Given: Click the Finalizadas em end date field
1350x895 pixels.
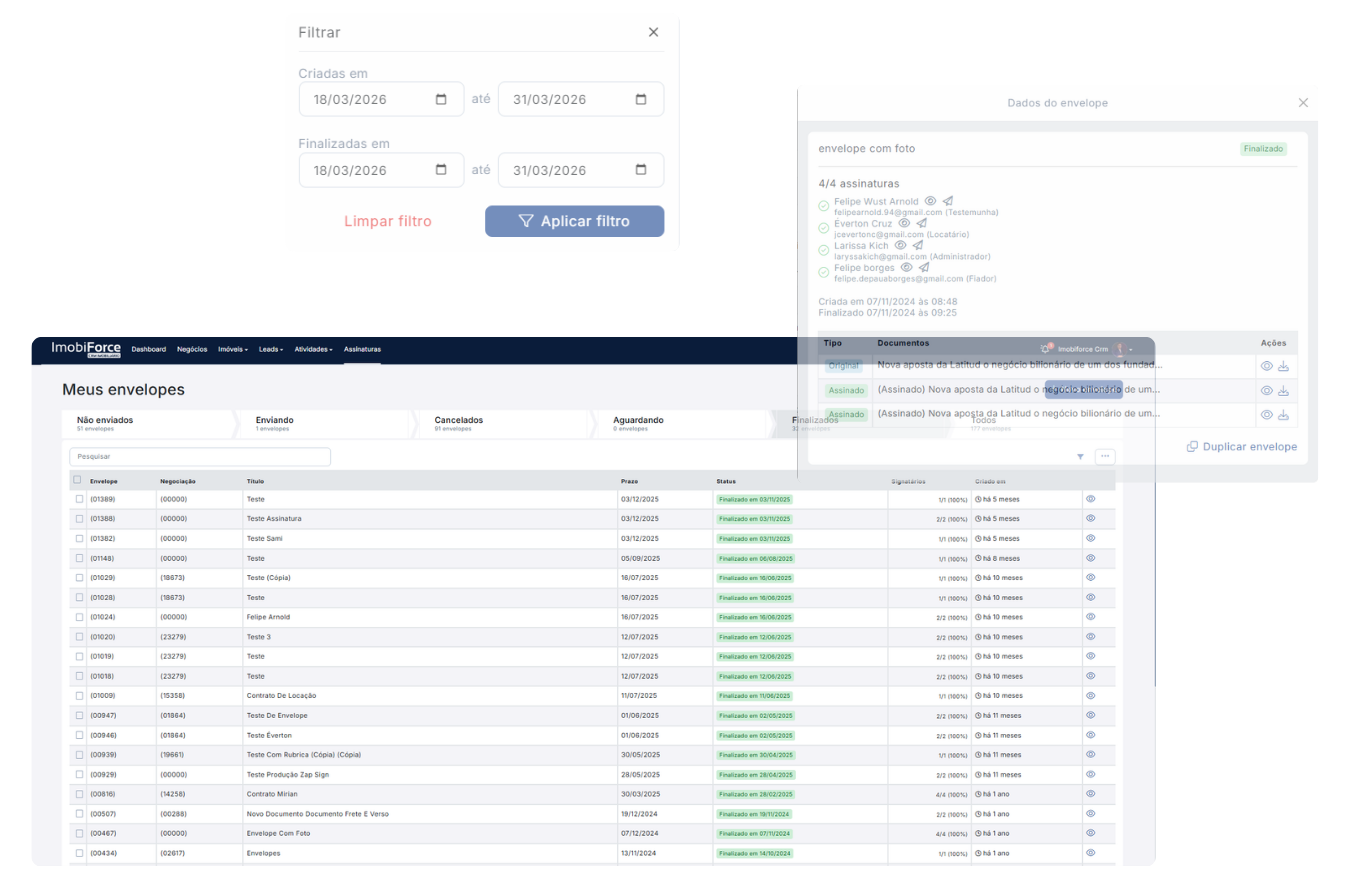Looking at the screenshot, I should pyautogui.click(x=581, y=170).
